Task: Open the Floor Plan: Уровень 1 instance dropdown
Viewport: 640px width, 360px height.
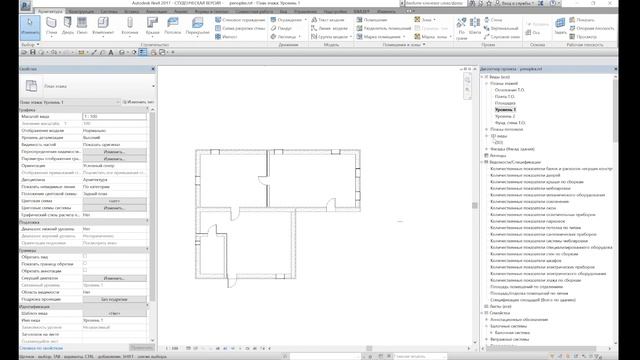Action: [x=118, y=102]
